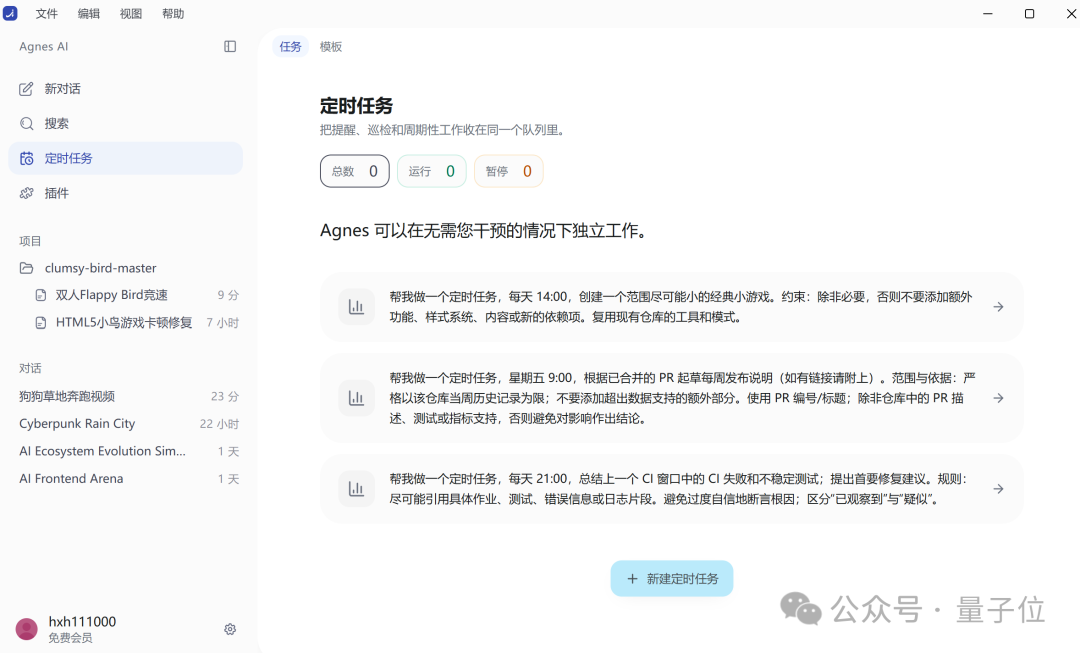1080x653 pixels.
Task: Click the 插件 puzzle icon
Action: coord(26,193)
